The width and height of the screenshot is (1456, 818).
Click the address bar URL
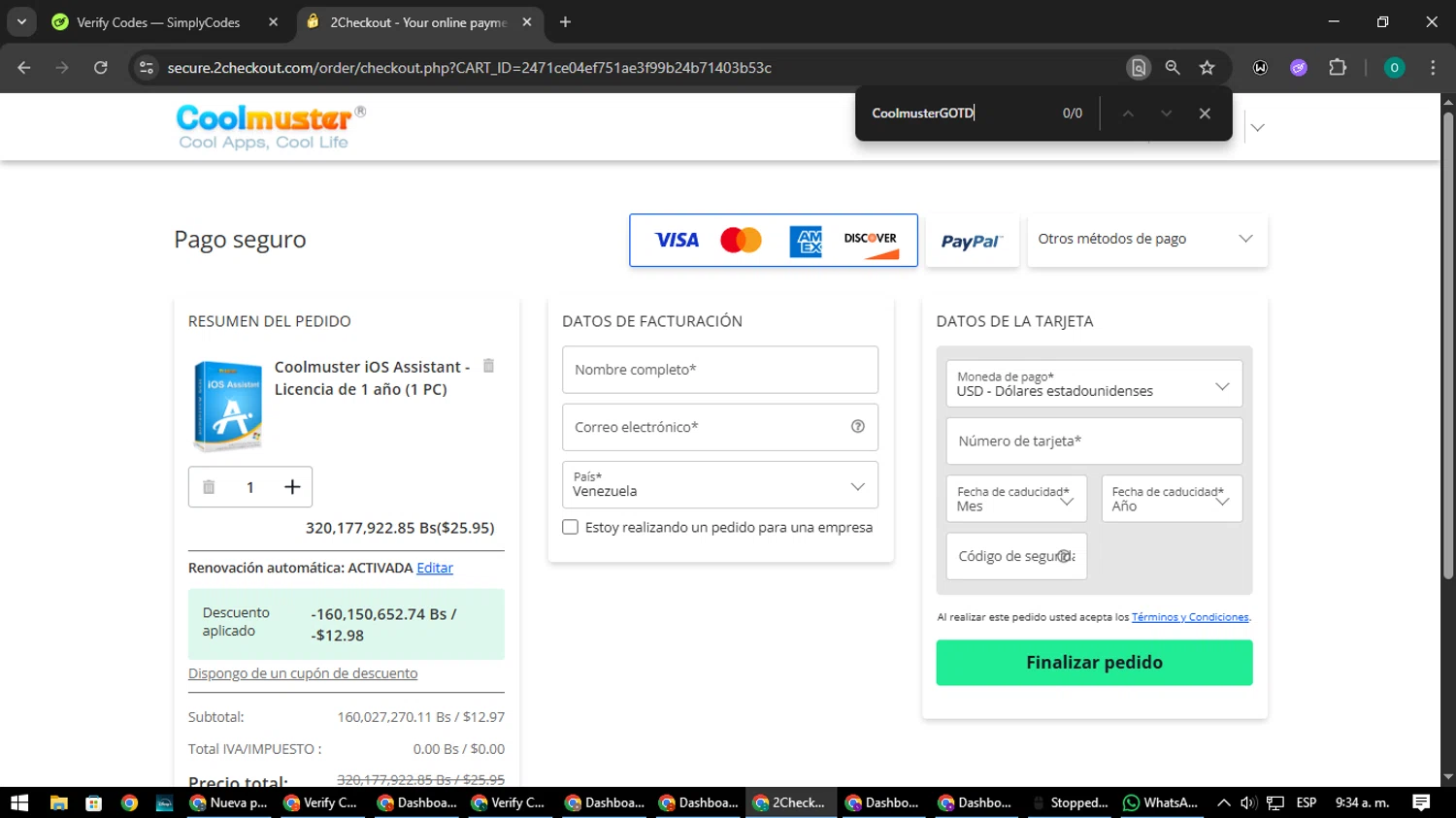click(x=469, y=68)
